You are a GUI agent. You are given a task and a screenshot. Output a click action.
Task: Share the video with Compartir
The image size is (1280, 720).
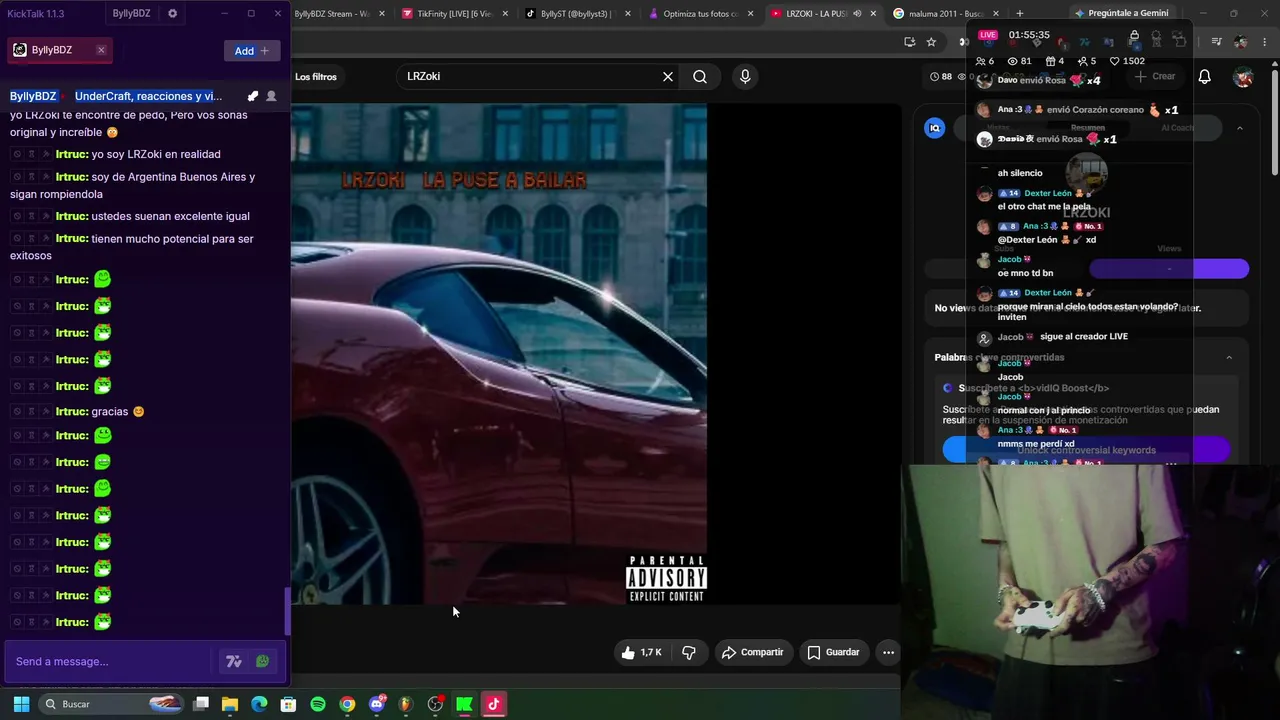tap(753, 652)
